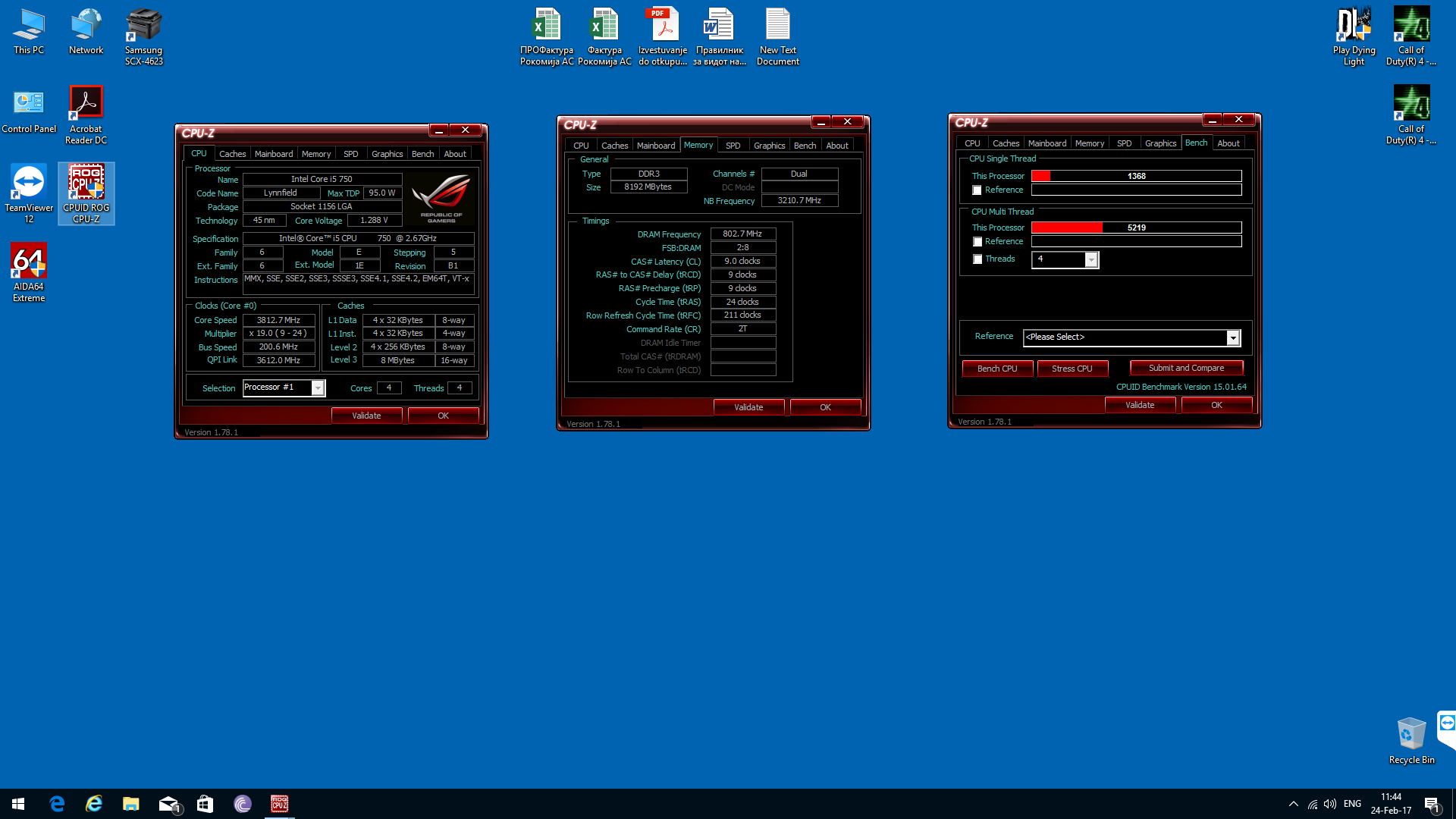Open About tab in right CPU-Z window
The height and width of the screenshot is (819, 1456).
(x=1228, y=143)
